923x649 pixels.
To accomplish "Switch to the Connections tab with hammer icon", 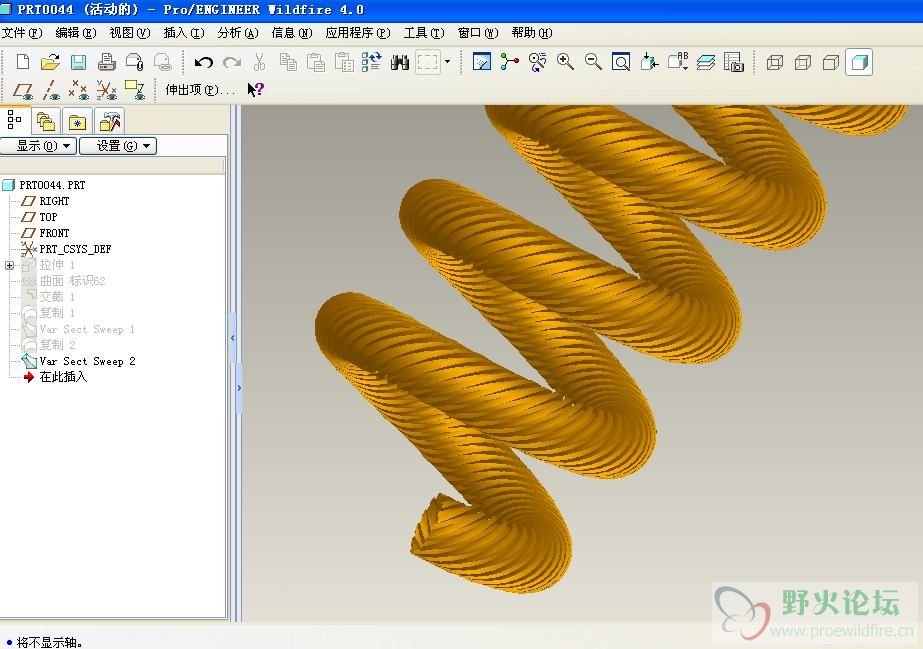I will (x=109, y=121).
